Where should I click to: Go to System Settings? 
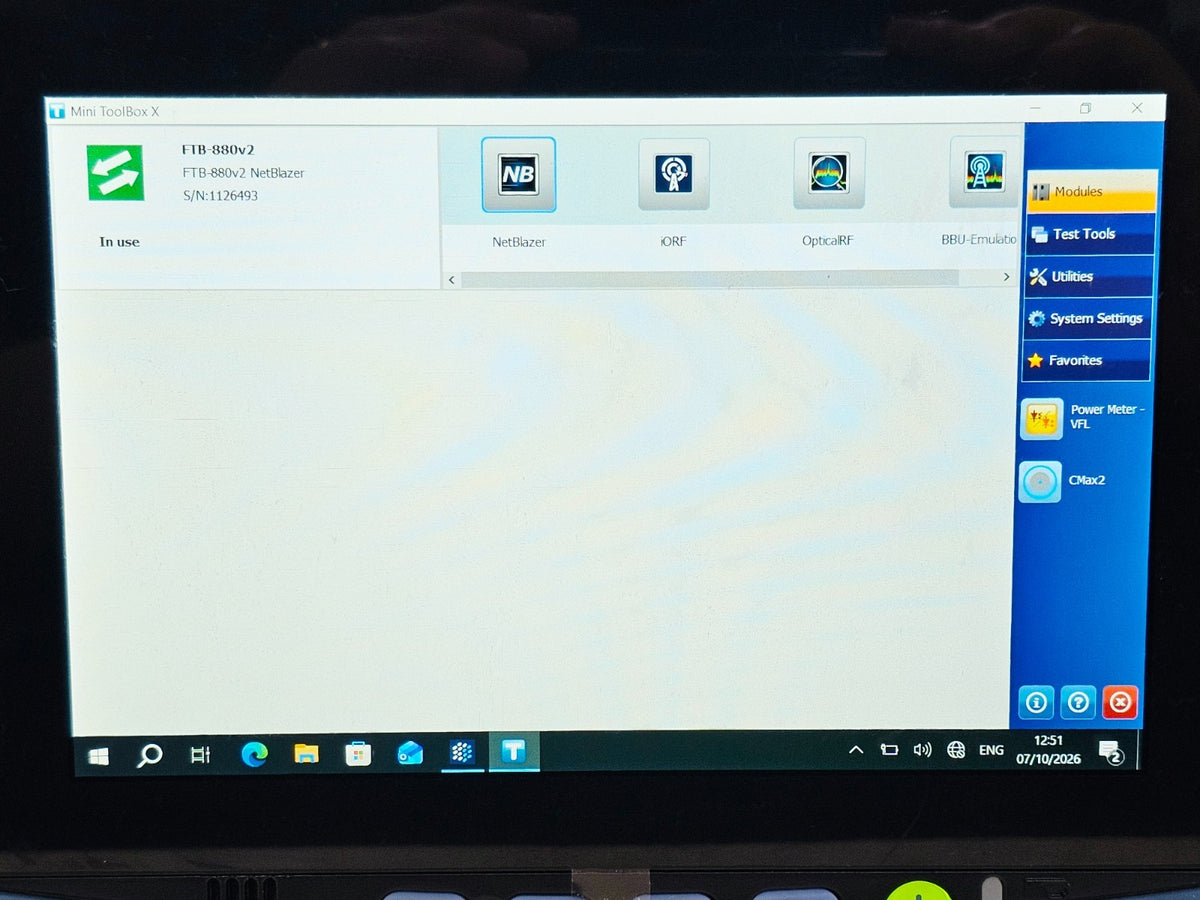(x=1087, y=318)
